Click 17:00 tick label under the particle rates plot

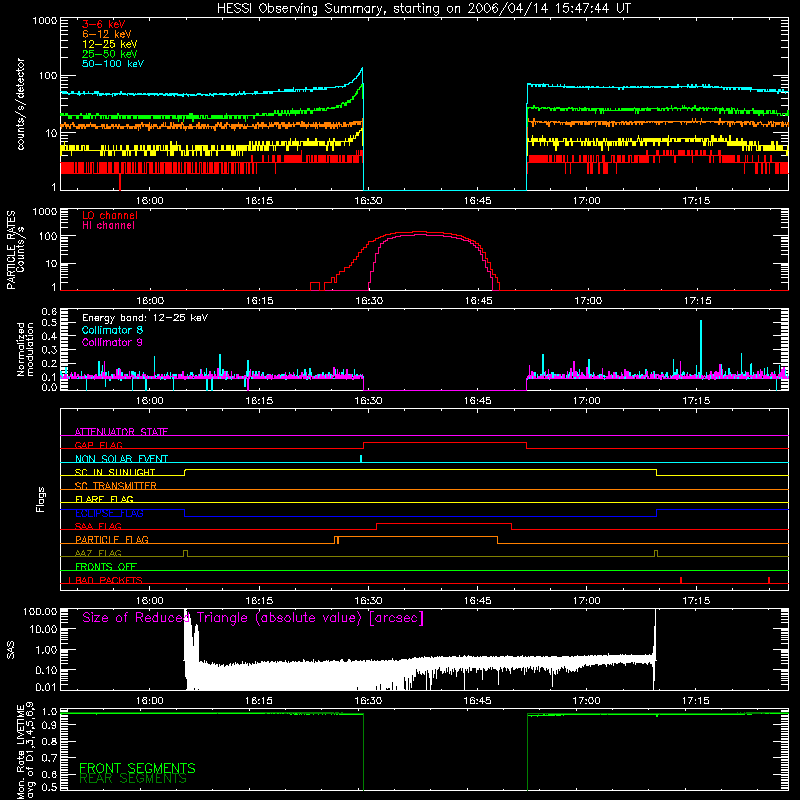588,301
